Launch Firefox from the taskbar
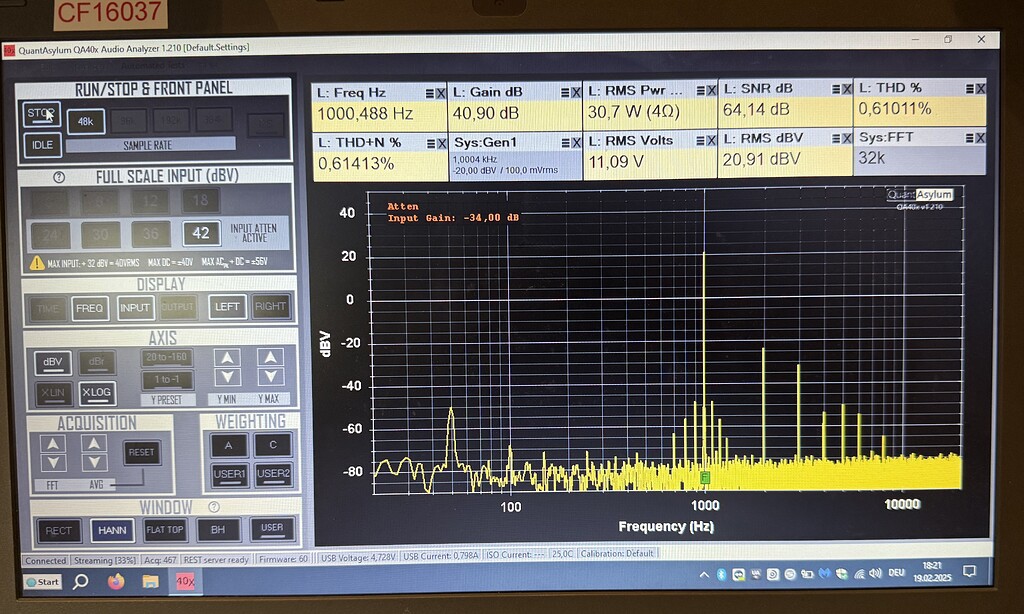The height and width of the screenshot is (614, 1024). point(115,581)
